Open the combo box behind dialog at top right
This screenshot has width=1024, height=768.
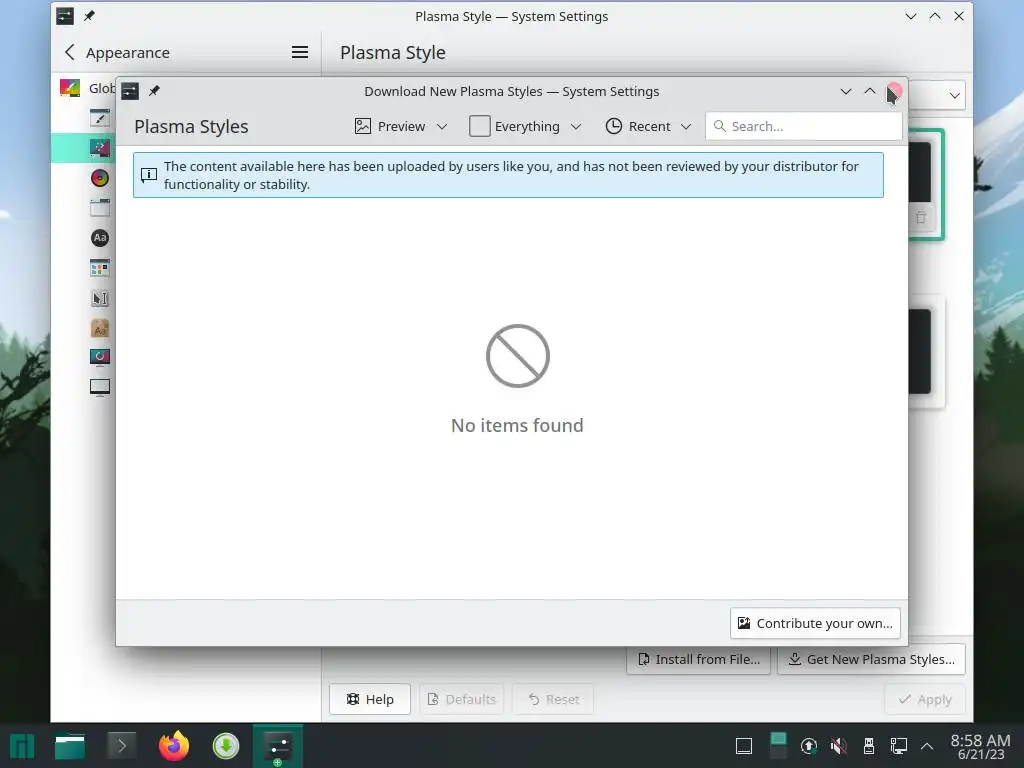935,95
